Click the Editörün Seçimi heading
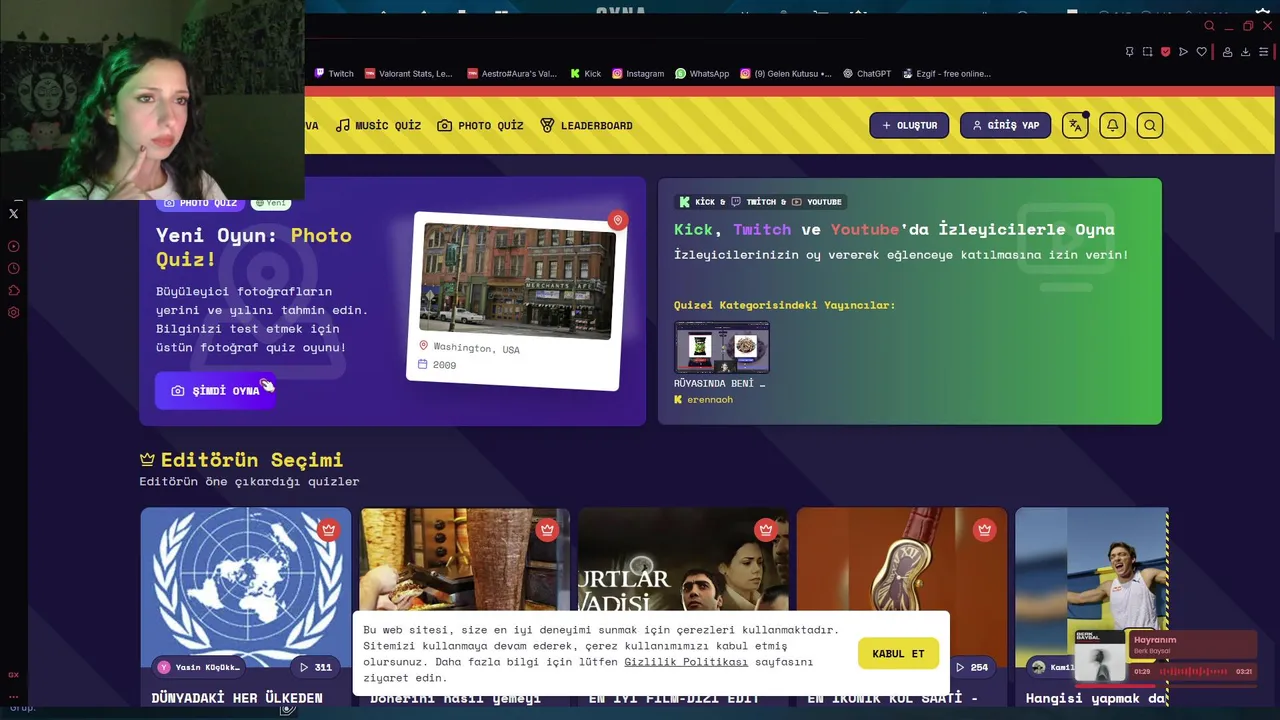 pyautogui.click(x=241, y=460)
